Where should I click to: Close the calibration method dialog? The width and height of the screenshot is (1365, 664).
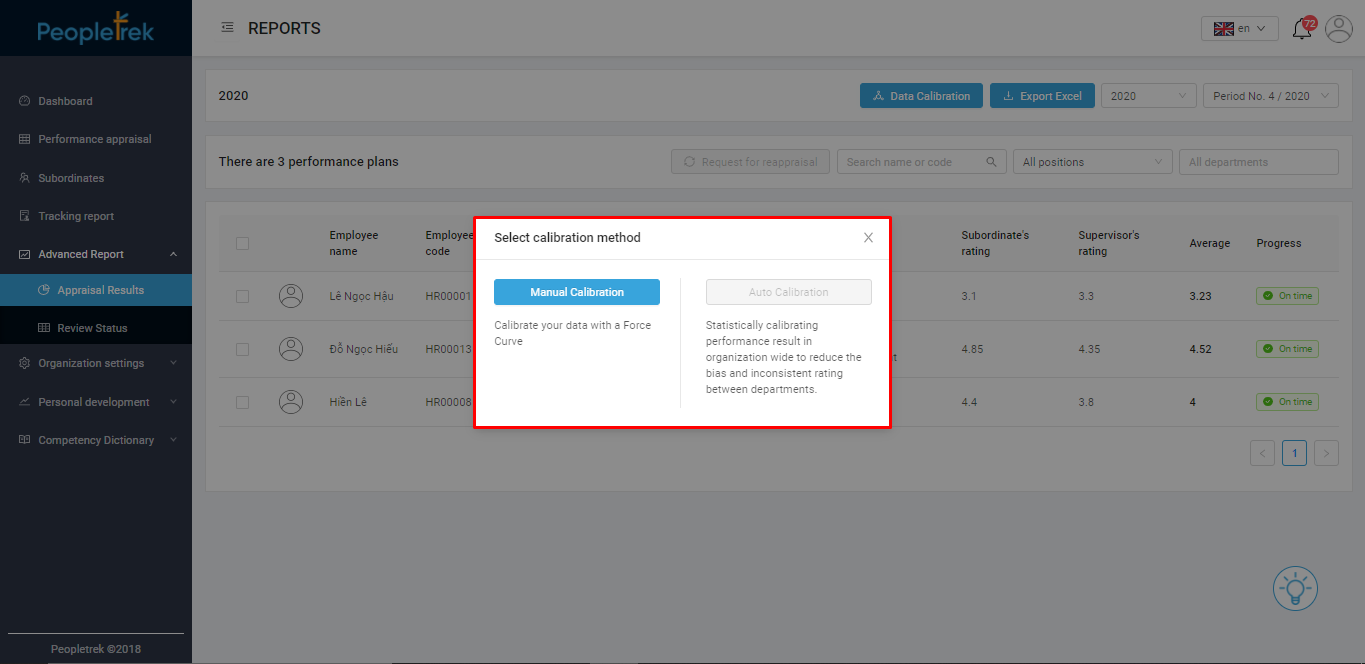(x=868, y=238)
